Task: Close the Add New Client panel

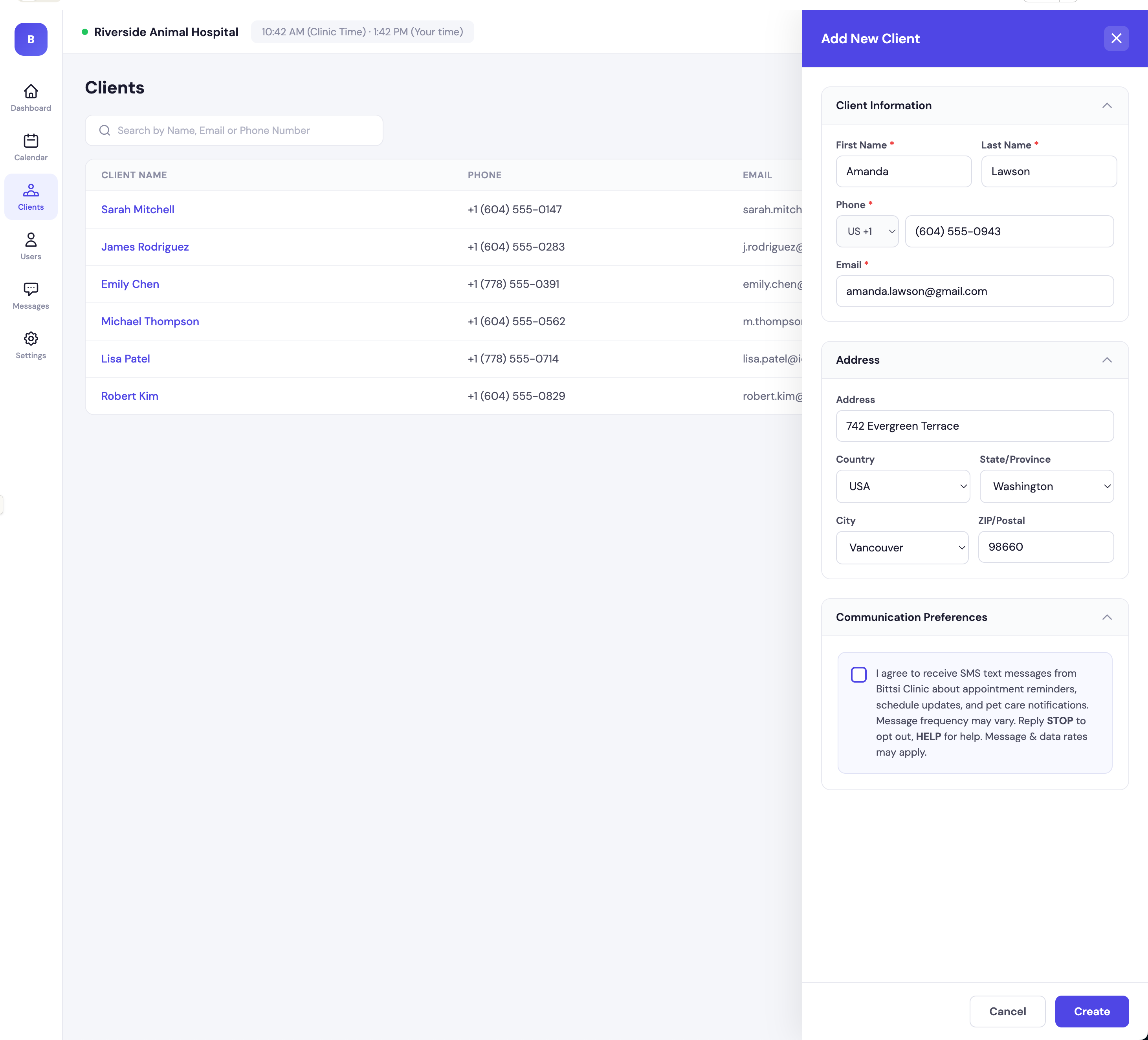Action: click(1115, 38)
